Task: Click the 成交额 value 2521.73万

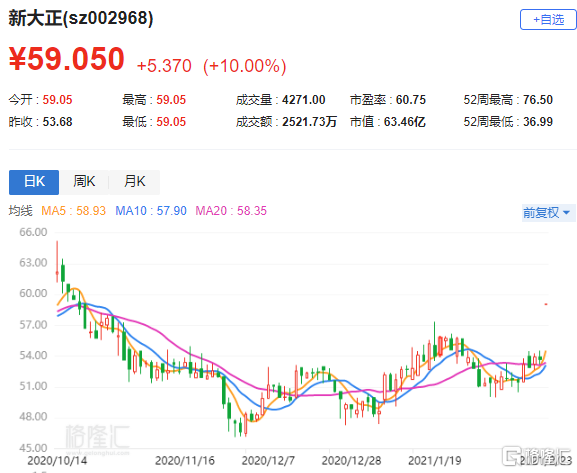Action: pos(309,122)
